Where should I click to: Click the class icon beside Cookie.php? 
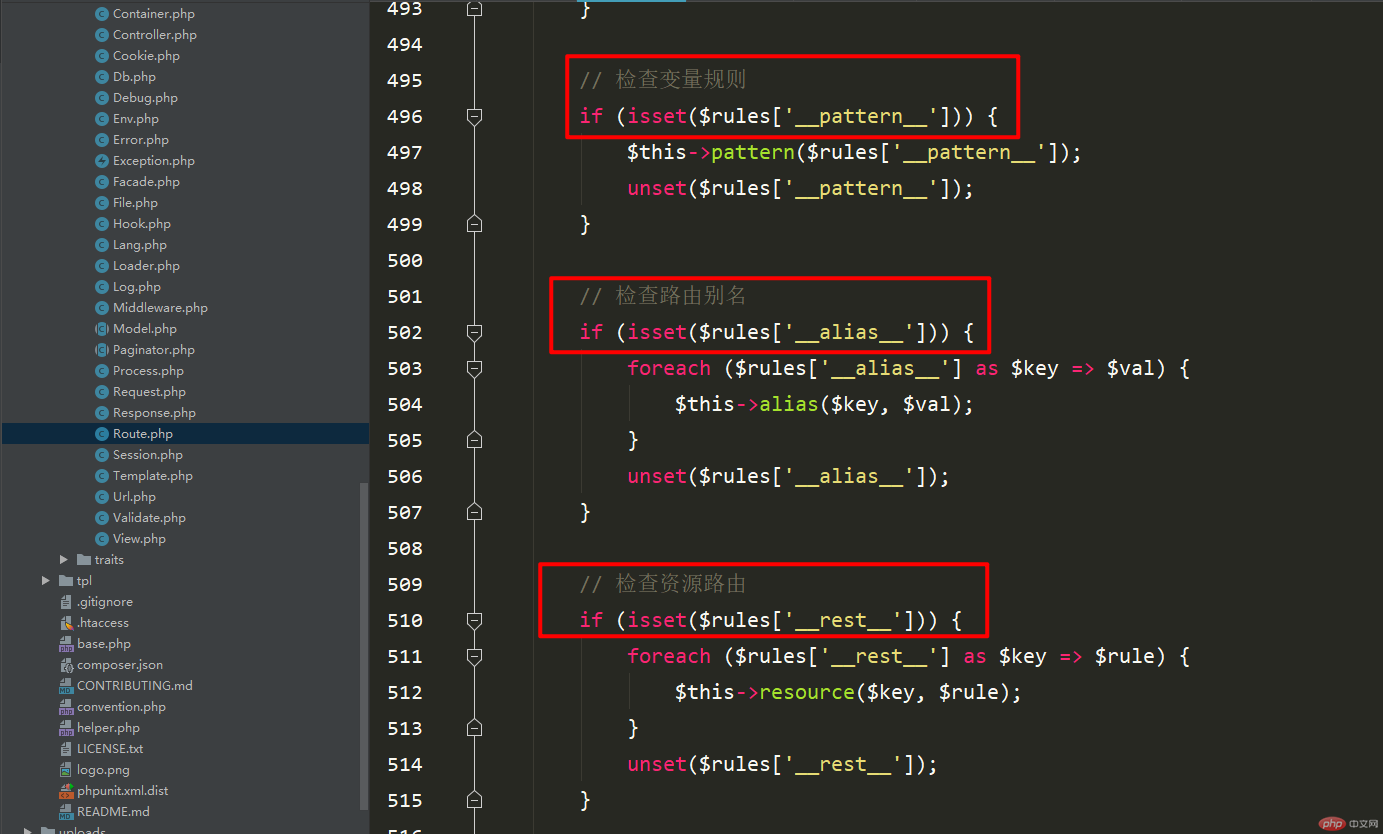(x=102, y=56)
